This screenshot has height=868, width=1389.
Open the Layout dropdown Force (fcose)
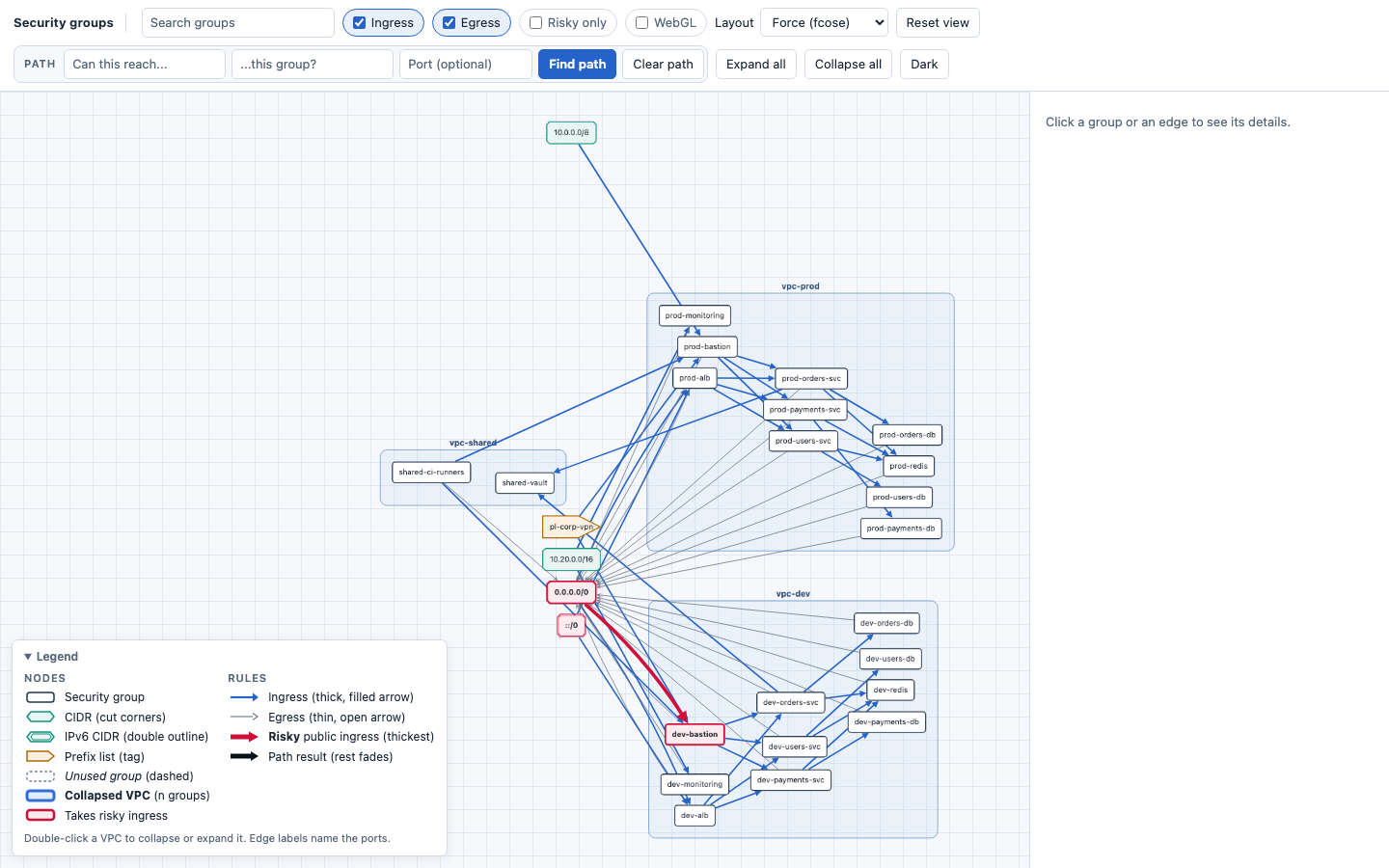click(x=824, y=23)
